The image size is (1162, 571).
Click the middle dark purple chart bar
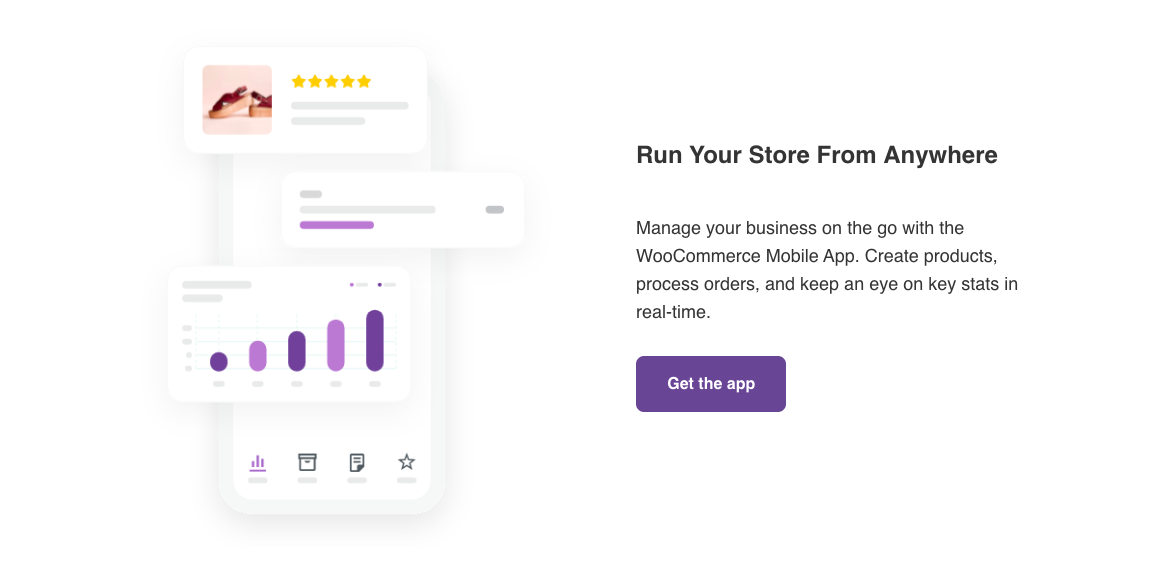[297, 351]
